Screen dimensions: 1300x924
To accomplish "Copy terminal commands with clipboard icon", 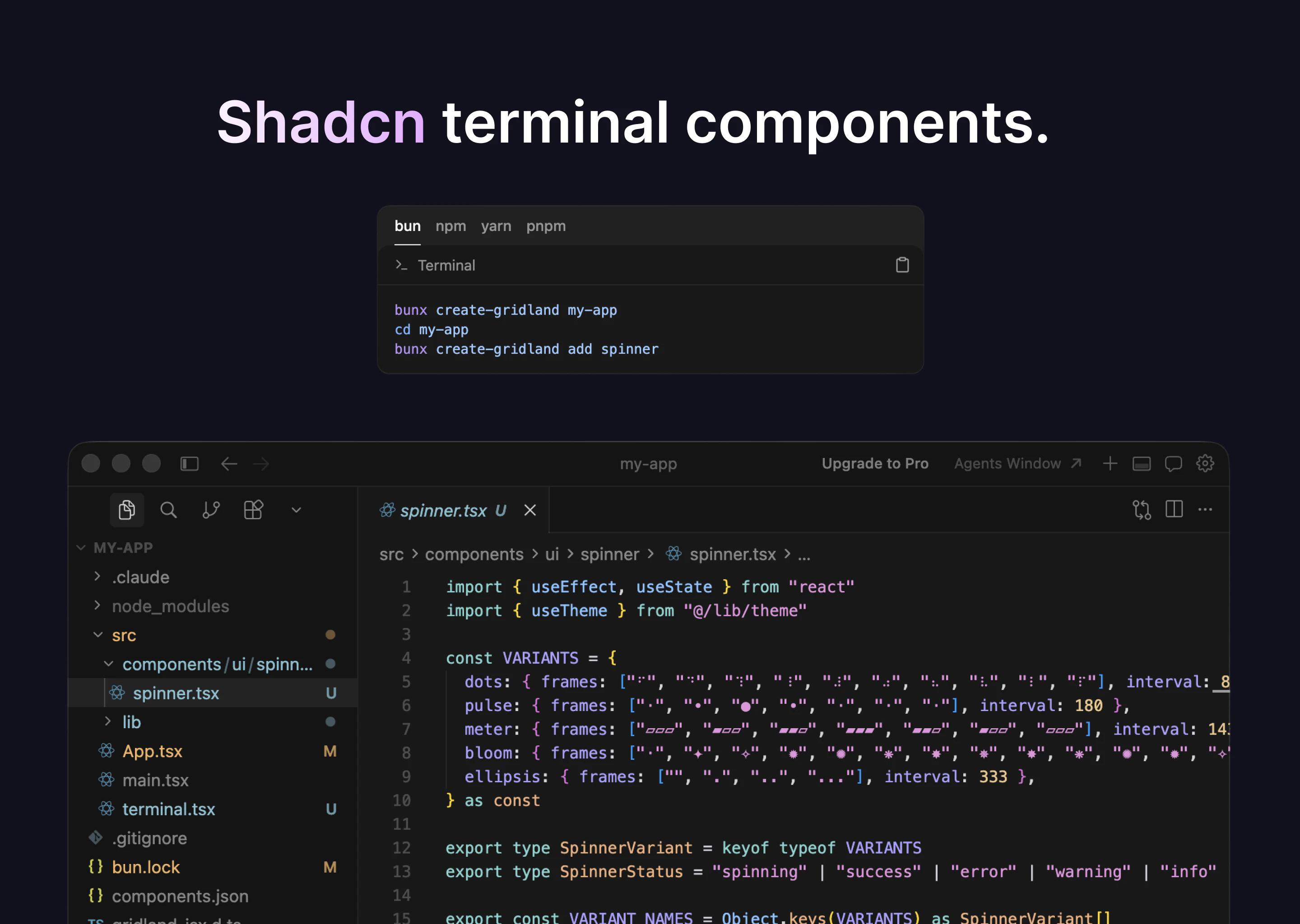I will tap(902, 265).
